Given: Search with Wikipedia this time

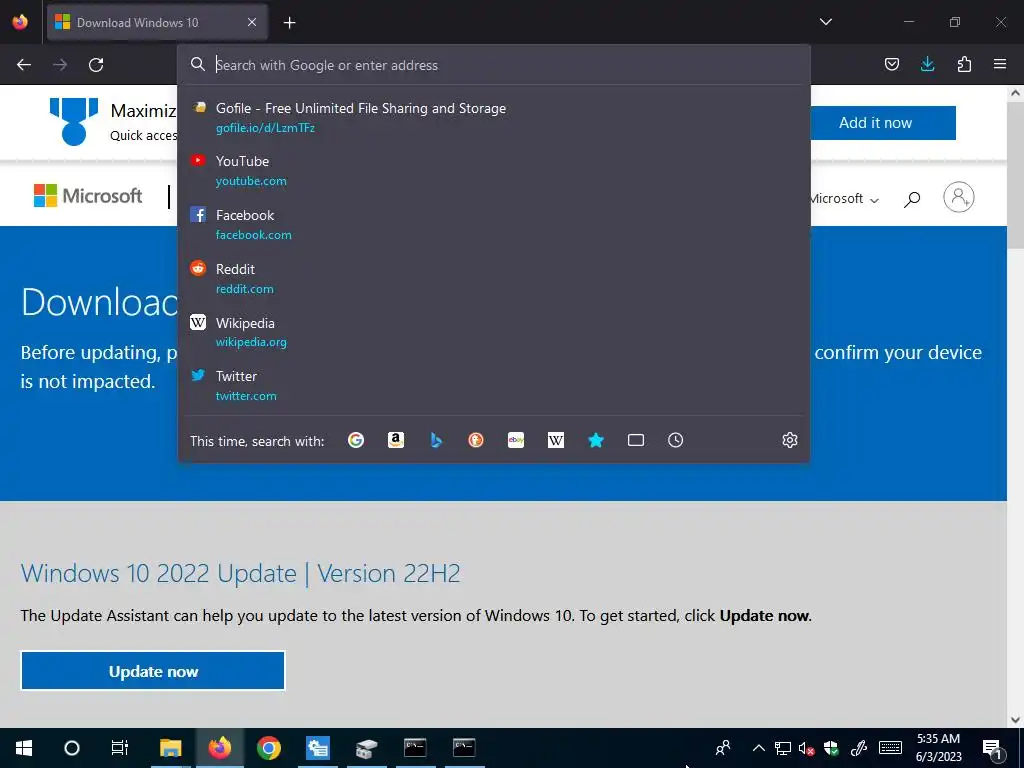Looking at the screenshot, I should 556,440.
